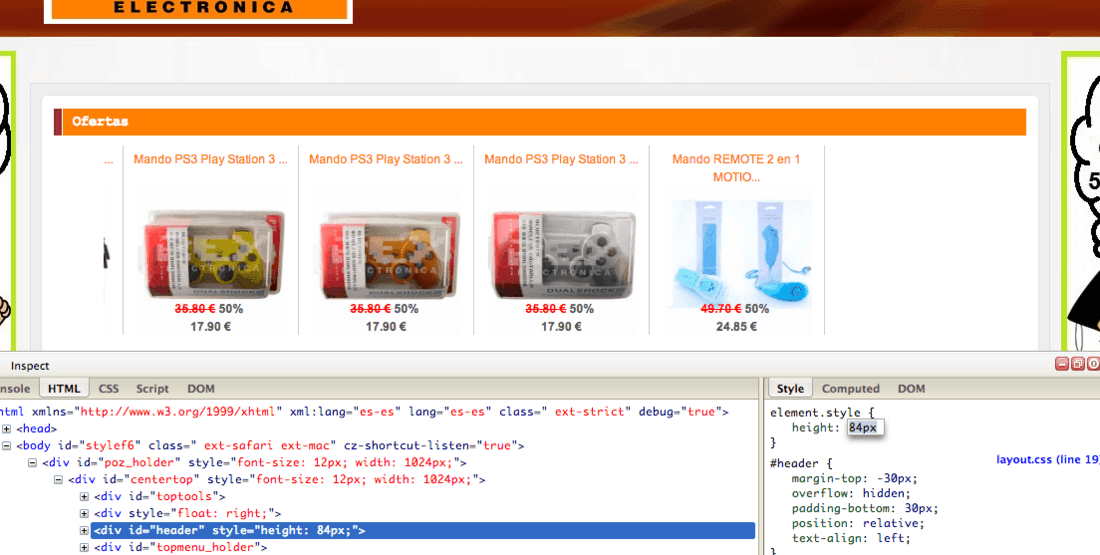The height and width of the screenshot is (555, 1100).
Task: Click the #header selector text
Action: [793, 463]
